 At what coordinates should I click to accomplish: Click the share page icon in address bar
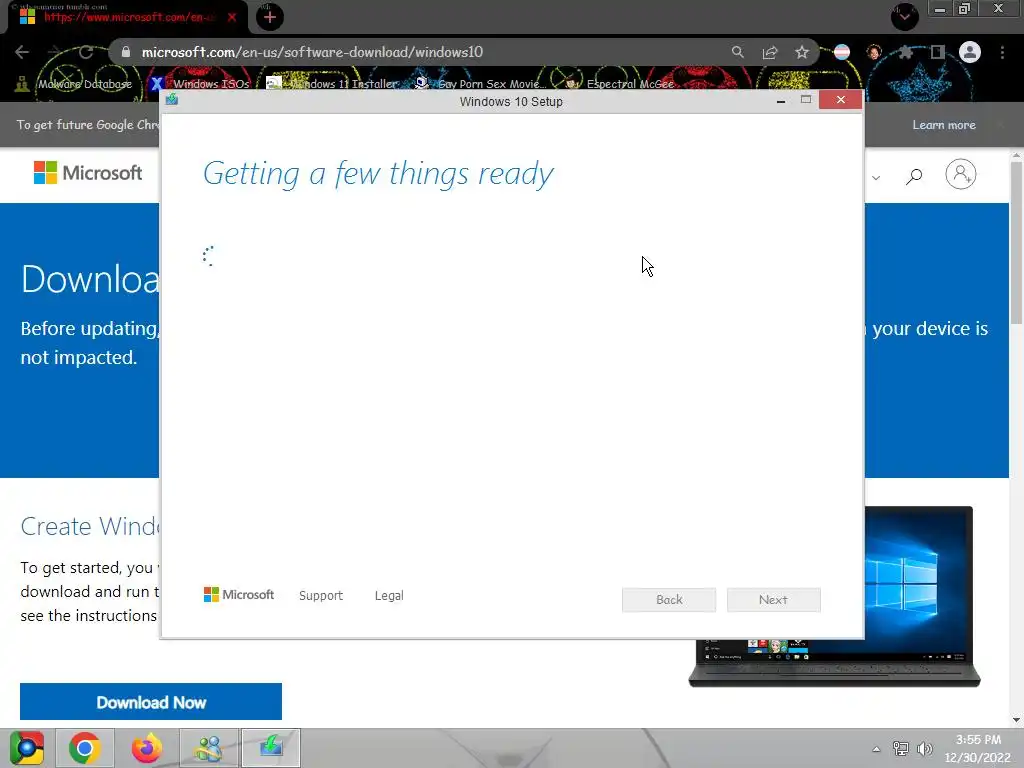pyautogui.click(x=770, y=52)
